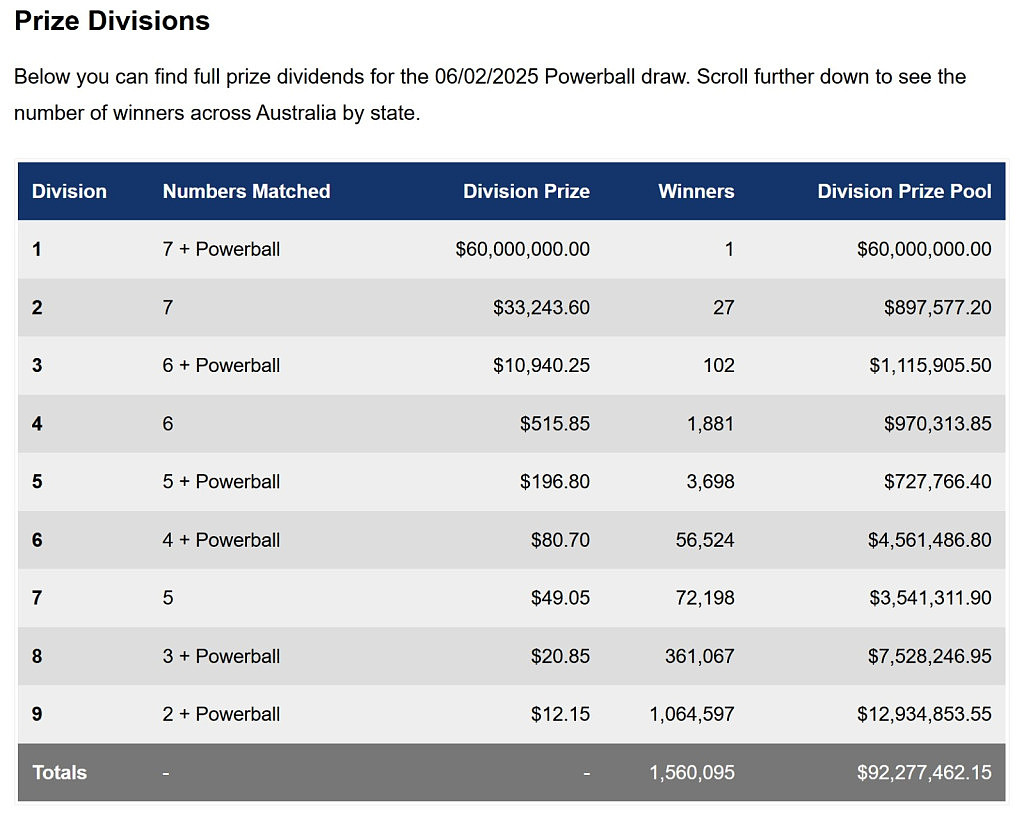Click the Division Prize column header
This screenshot has height=821, width=1024.
click(x=526, y=191)
